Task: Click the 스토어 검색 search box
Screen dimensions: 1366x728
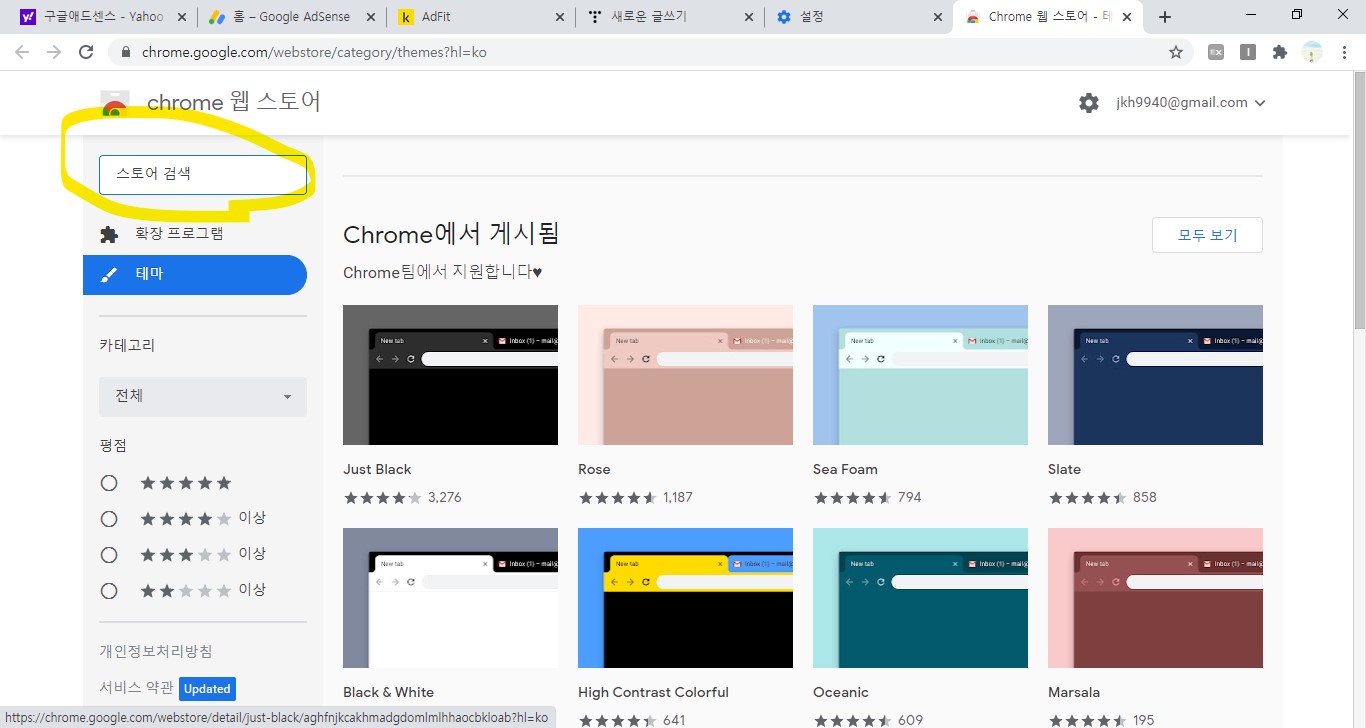Action: pyautogui.click(x=203, y=174)
